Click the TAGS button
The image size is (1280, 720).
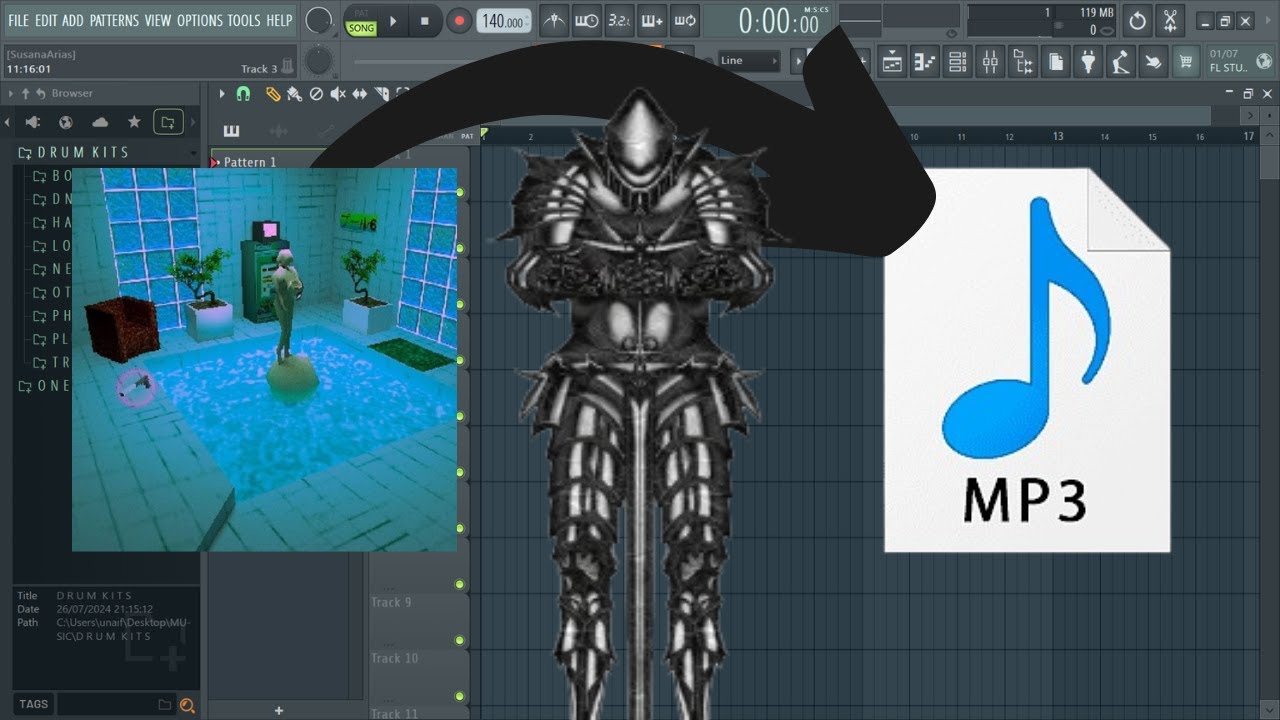tap(33, 704)
